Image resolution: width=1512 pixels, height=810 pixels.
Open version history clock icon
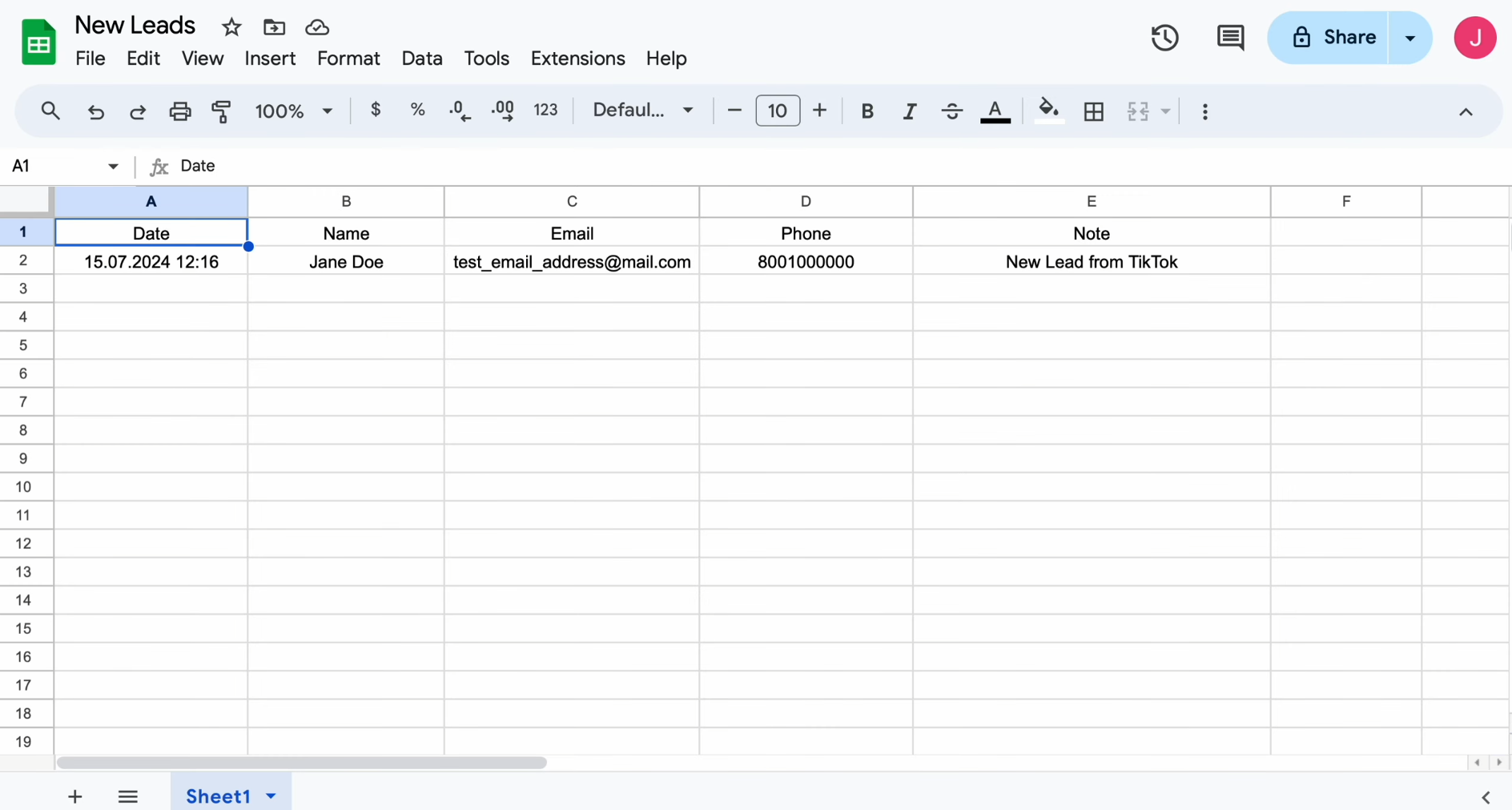pos(1164,38)
